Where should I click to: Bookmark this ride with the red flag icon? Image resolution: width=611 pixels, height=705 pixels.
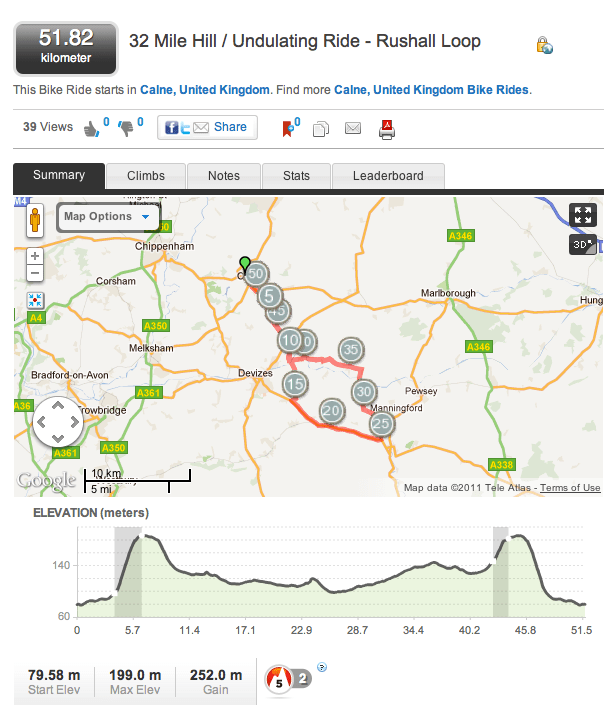click(x=289, y=128)
